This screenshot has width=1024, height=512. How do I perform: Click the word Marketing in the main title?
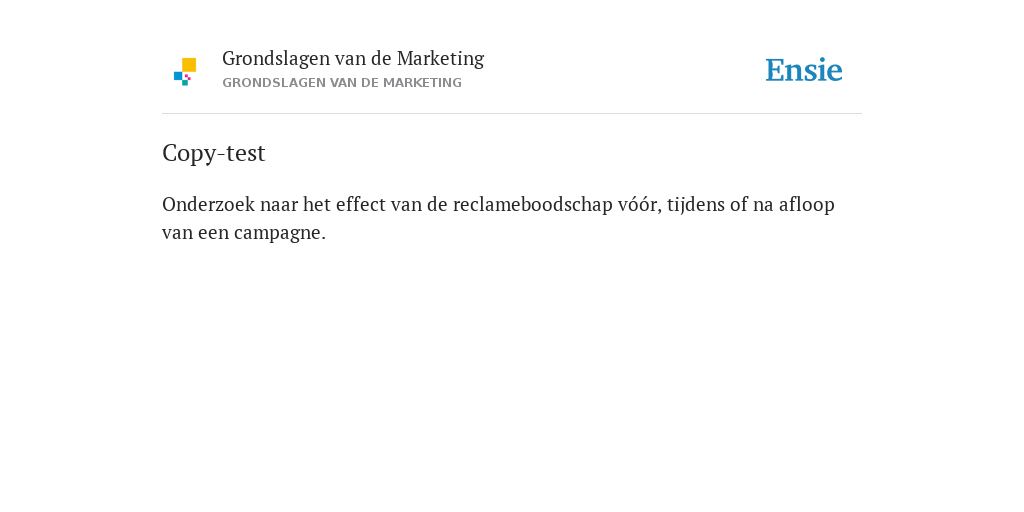click(x=440, y=59)
